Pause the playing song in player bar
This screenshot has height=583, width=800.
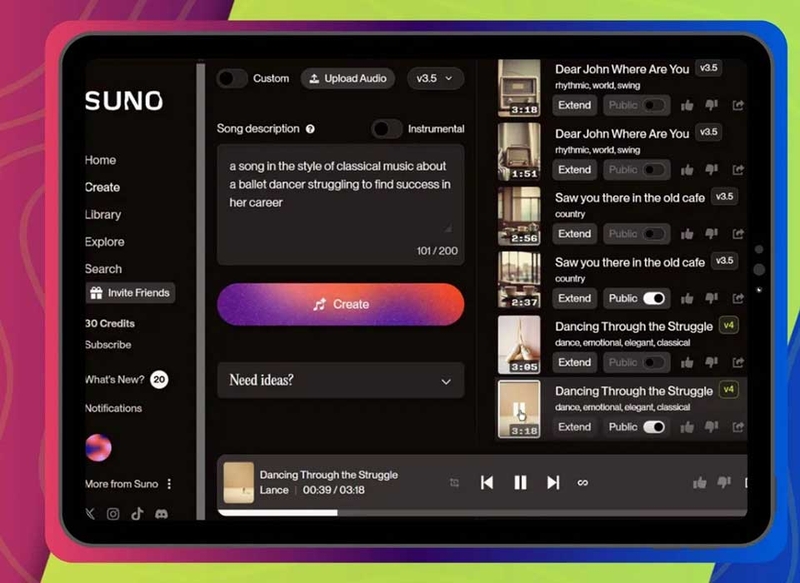pyautogui.click(x=520, y=483)
